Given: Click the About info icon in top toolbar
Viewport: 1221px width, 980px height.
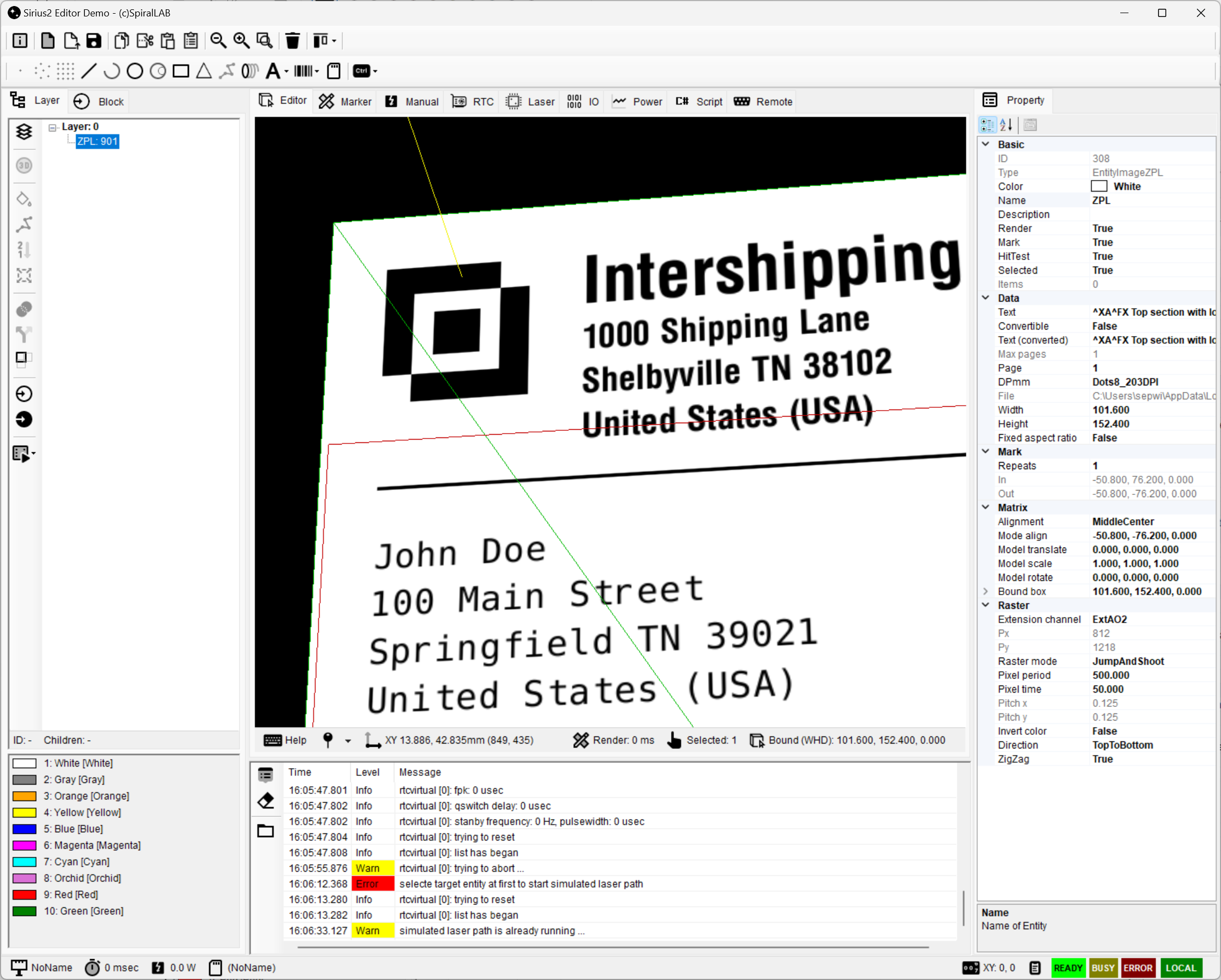Looking at the screenshot, I should click(20, 41).
